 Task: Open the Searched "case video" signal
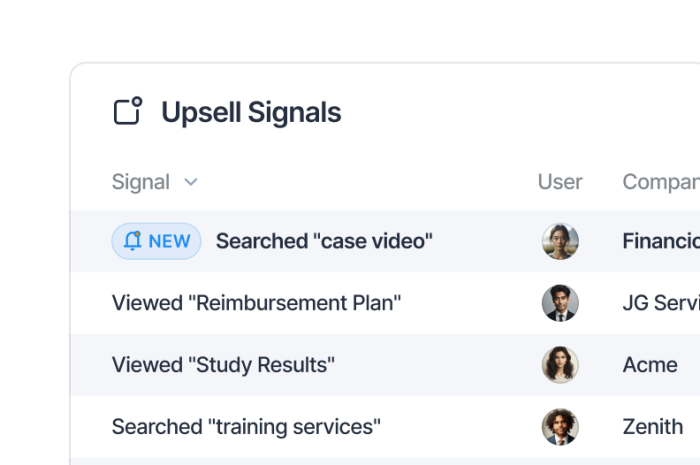324,241
